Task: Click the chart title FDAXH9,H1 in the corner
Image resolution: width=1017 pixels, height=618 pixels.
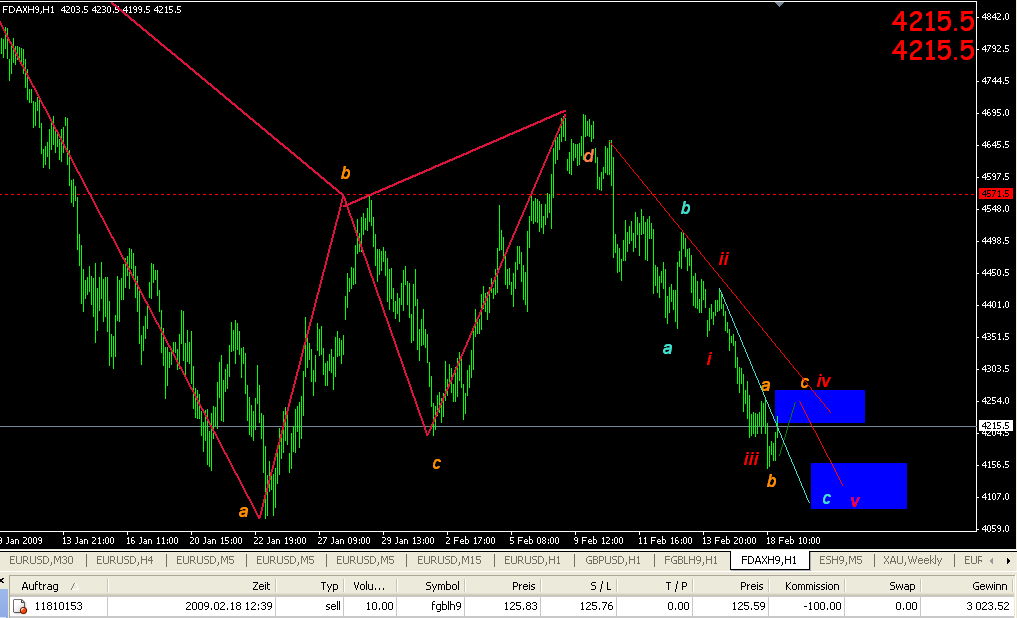Action: click(29, 10)
